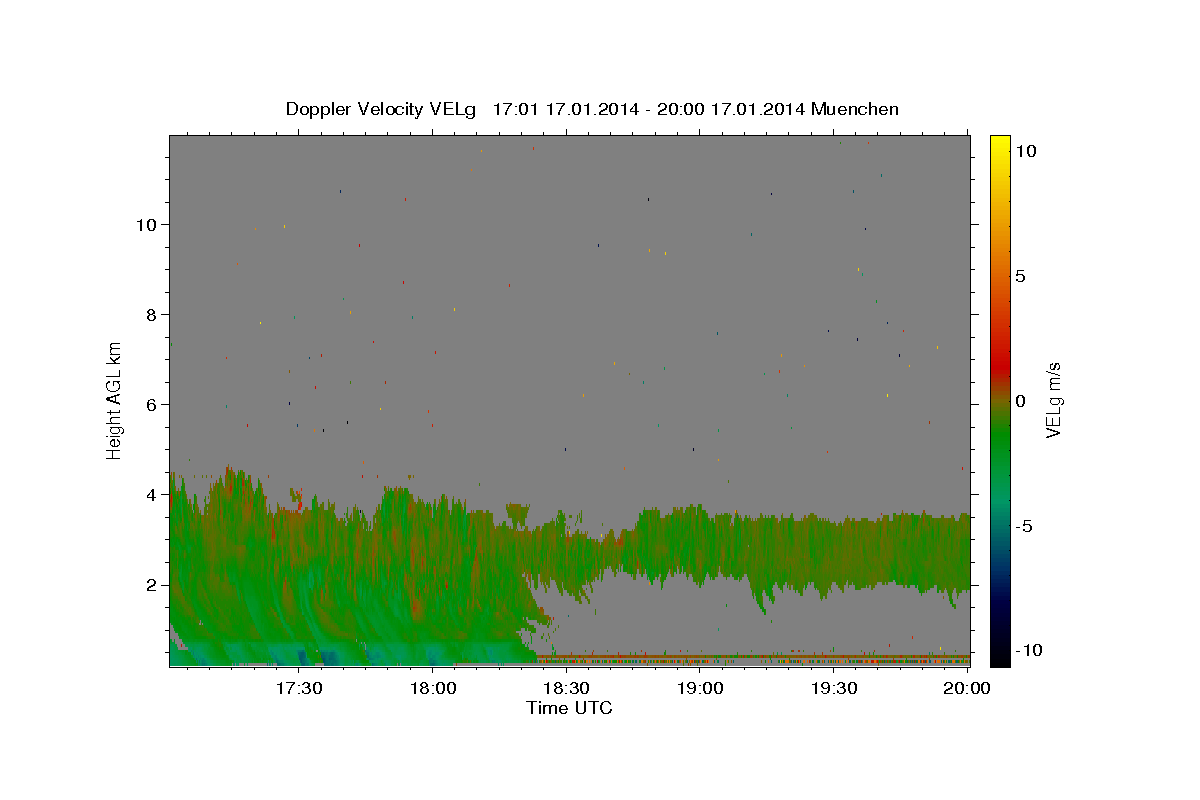Click the 19:30 time tick label
This screenshot has width=1200, height=800.
[834, 688]
